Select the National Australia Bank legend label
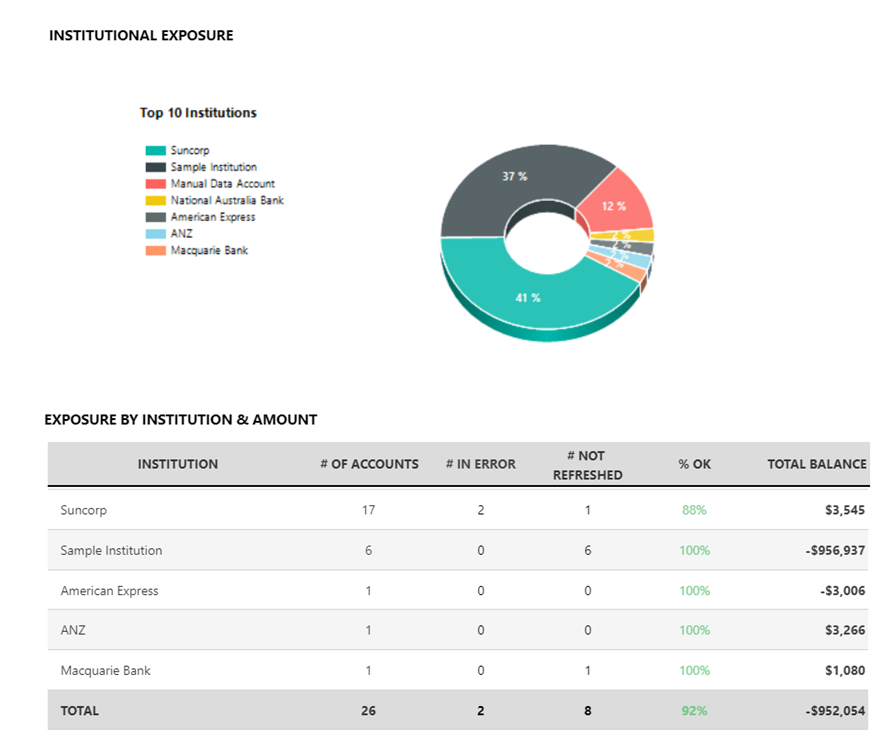Viewport: 893px width, 751px height. [x=227, y=200]
